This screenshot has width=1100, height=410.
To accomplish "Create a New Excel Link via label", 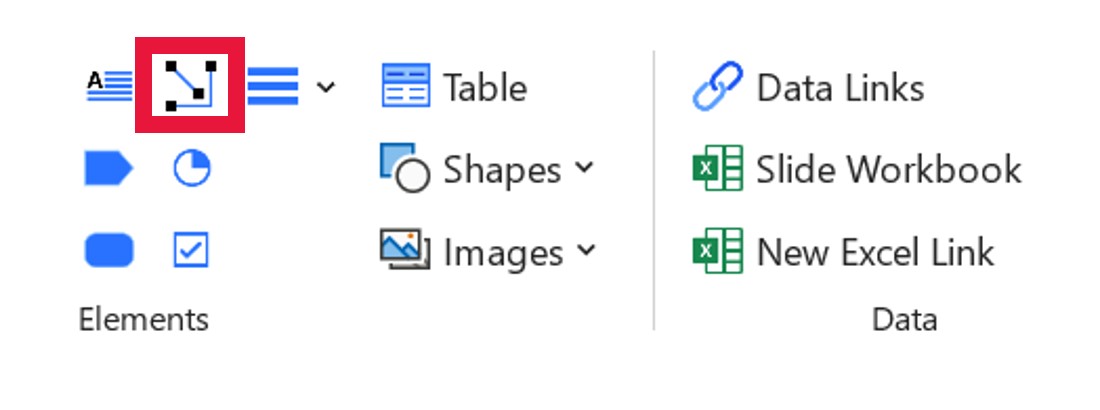I will [875, 252].
